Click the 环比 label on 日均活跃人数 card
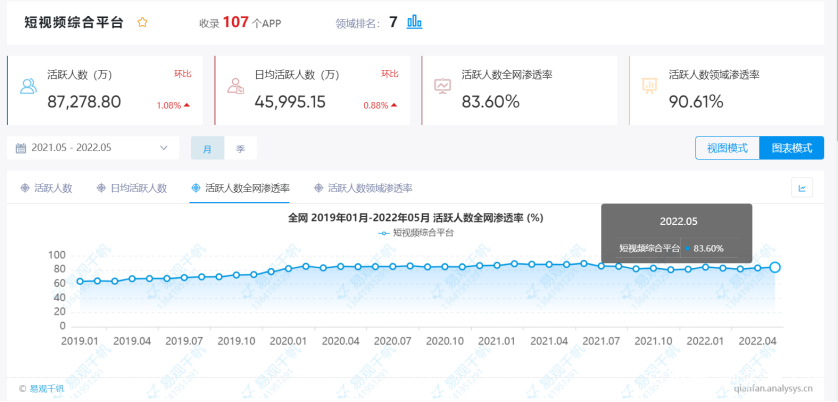This screenshot has width=838, height=402. (390, 74)
